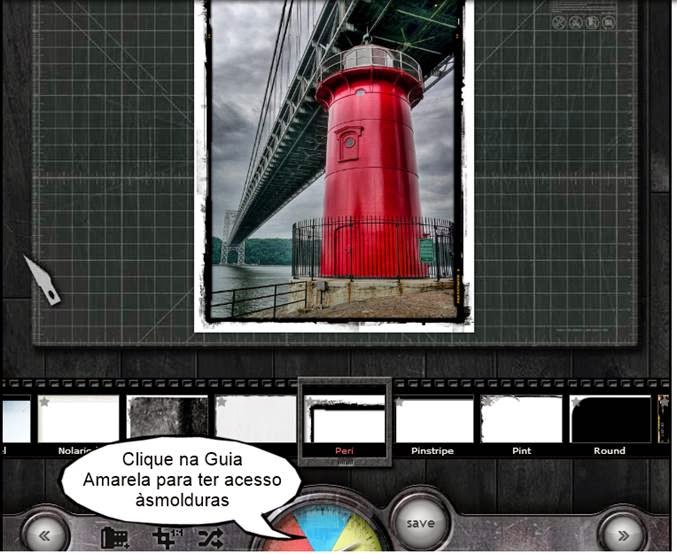Screen dimensions: 677x554
Task: Choose the Peri frame thumbnail
Action: (x=344, y=419)
